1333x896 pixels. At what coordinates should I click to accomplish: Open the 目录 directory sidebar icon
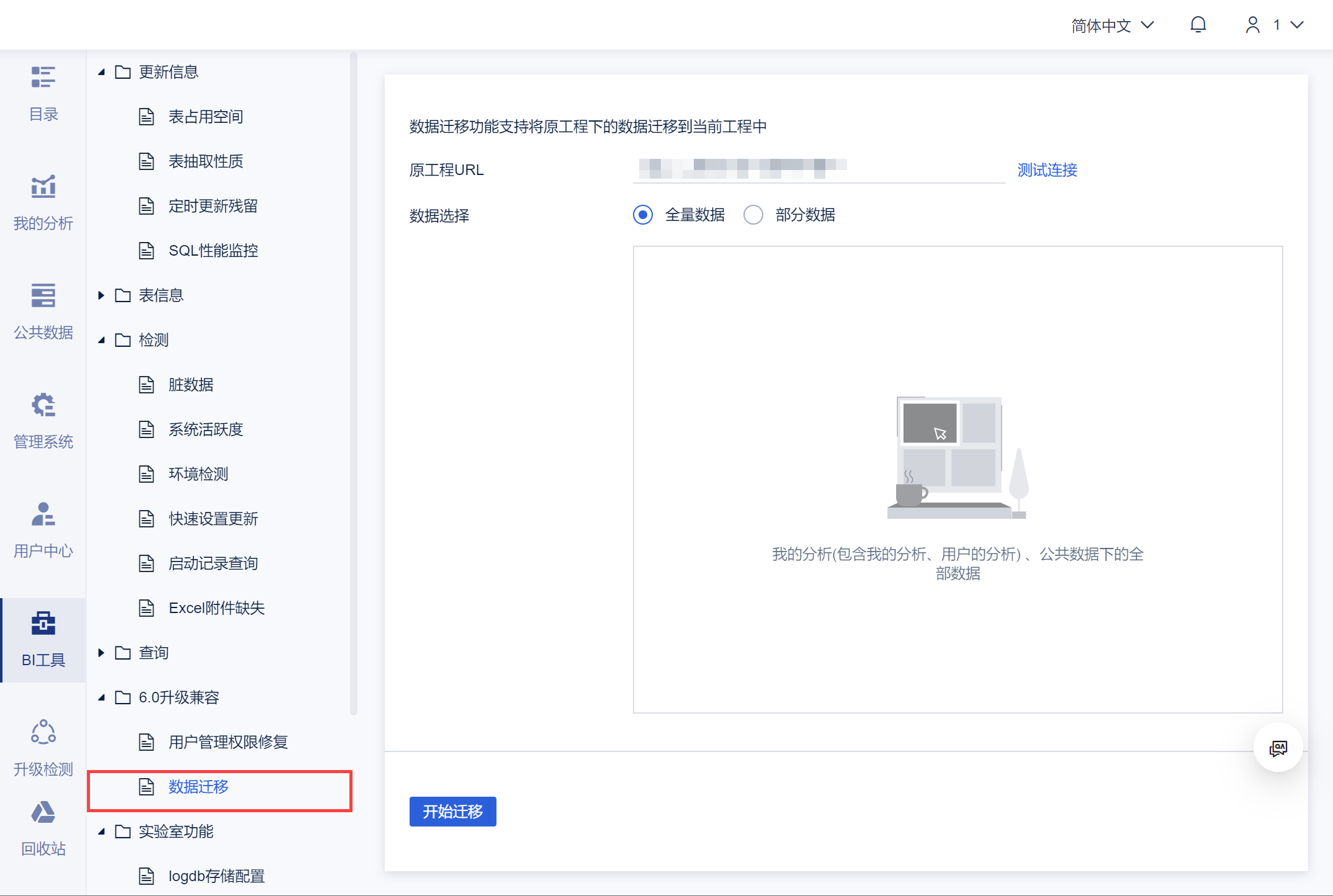[x=43, y=78]
